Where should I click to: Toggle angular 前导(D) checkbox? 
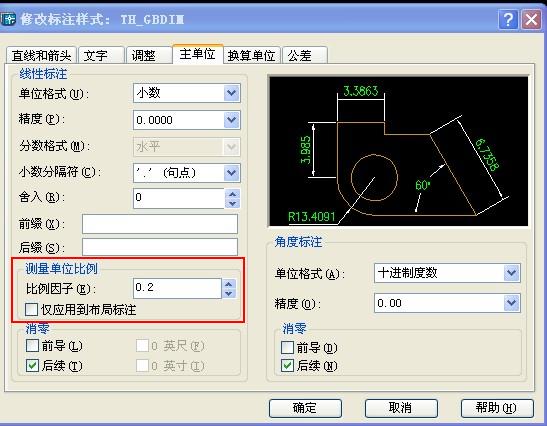[287, 347]
